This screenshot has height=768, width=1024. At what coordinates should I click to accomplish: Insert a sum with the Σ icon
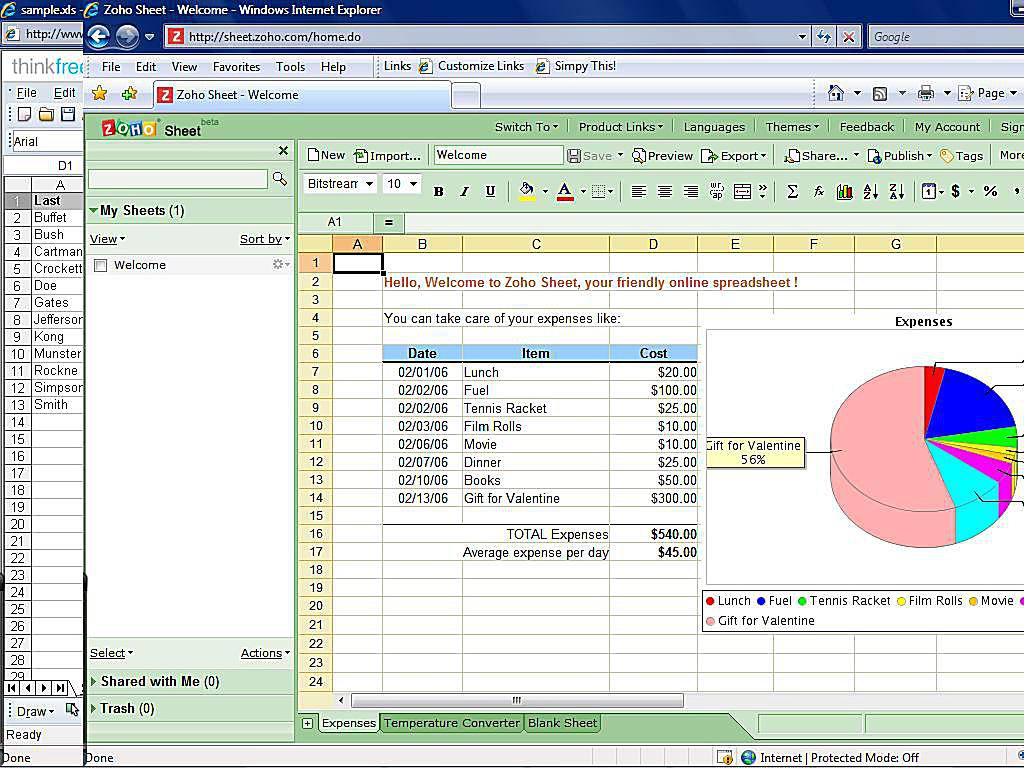click(791, 190)
